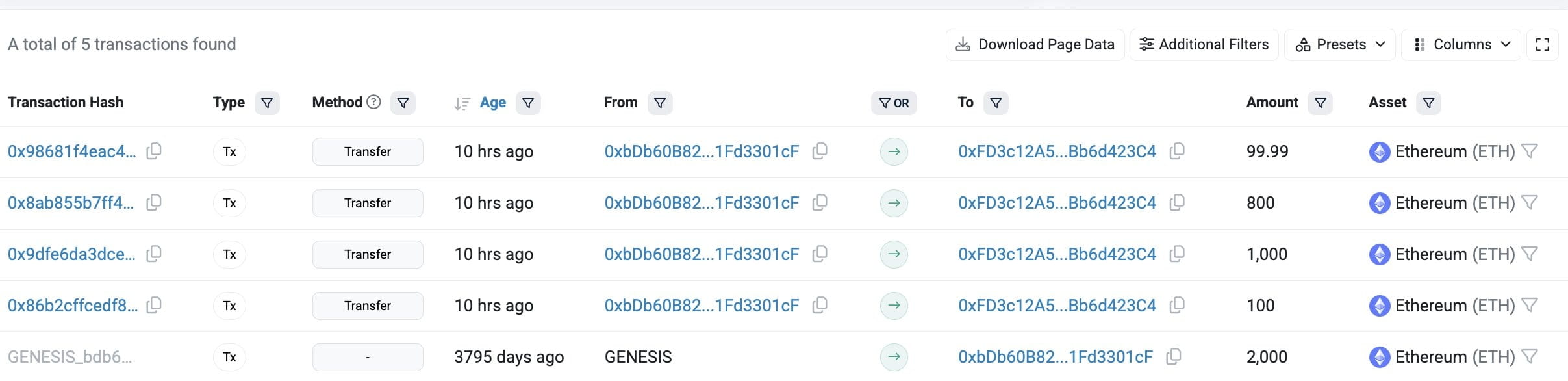This screenshot has width=1568, height=381.
Task: Open the Amount column filter
Action: click(1320, 103)
